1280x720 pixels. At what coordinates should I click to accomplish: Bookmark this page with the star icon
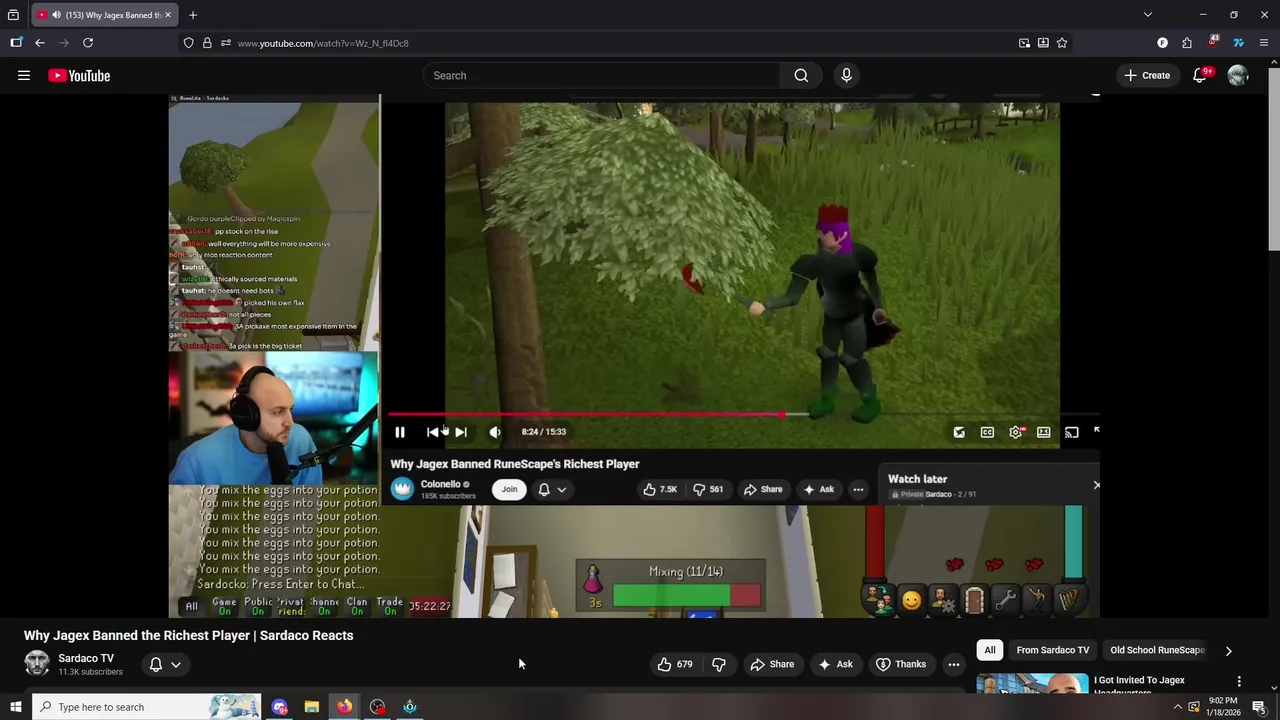click(1062, 43)
